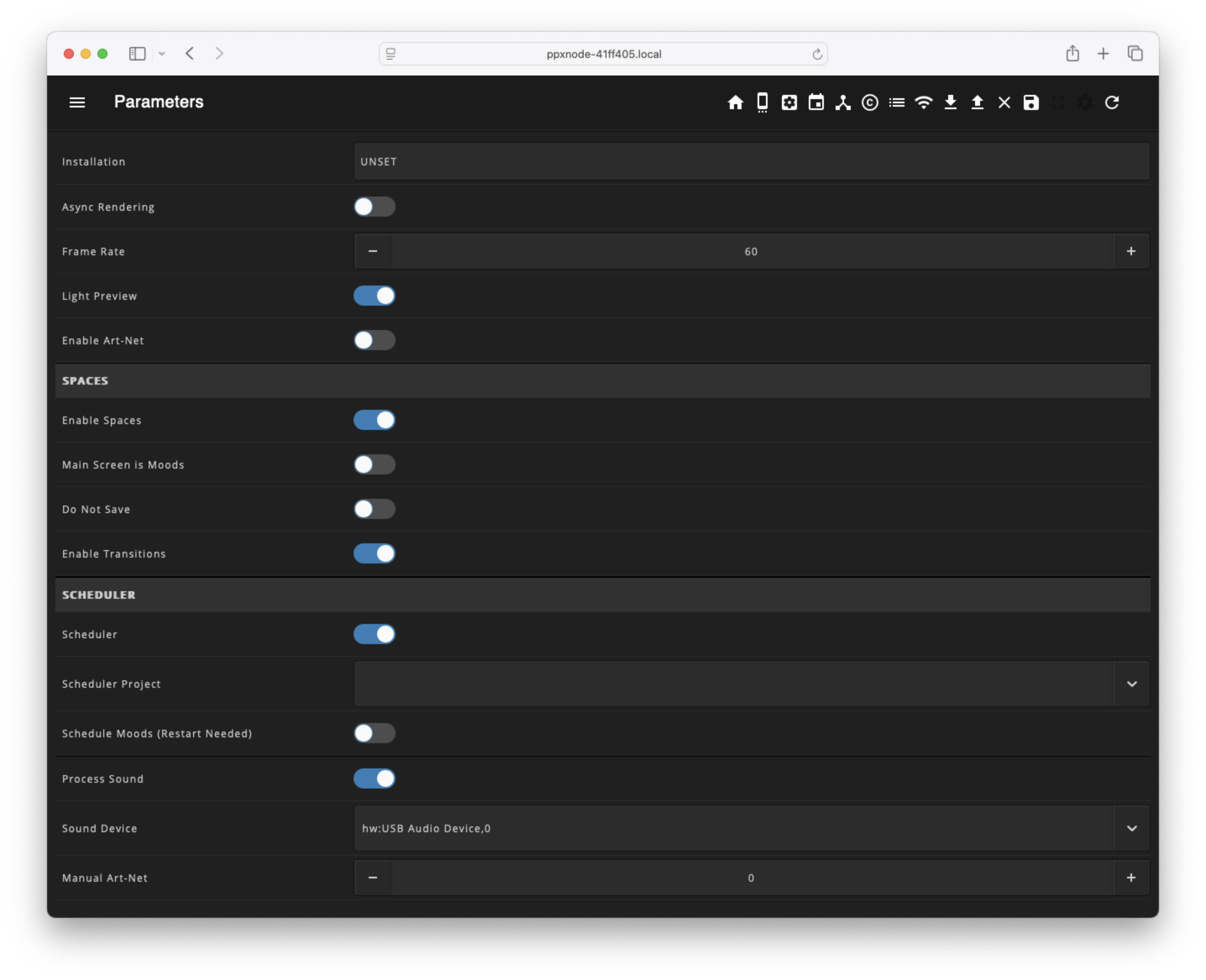Click the mobile remote icon in the toolbar
This screenshot has width=1206, height=980.
(762, 102)
